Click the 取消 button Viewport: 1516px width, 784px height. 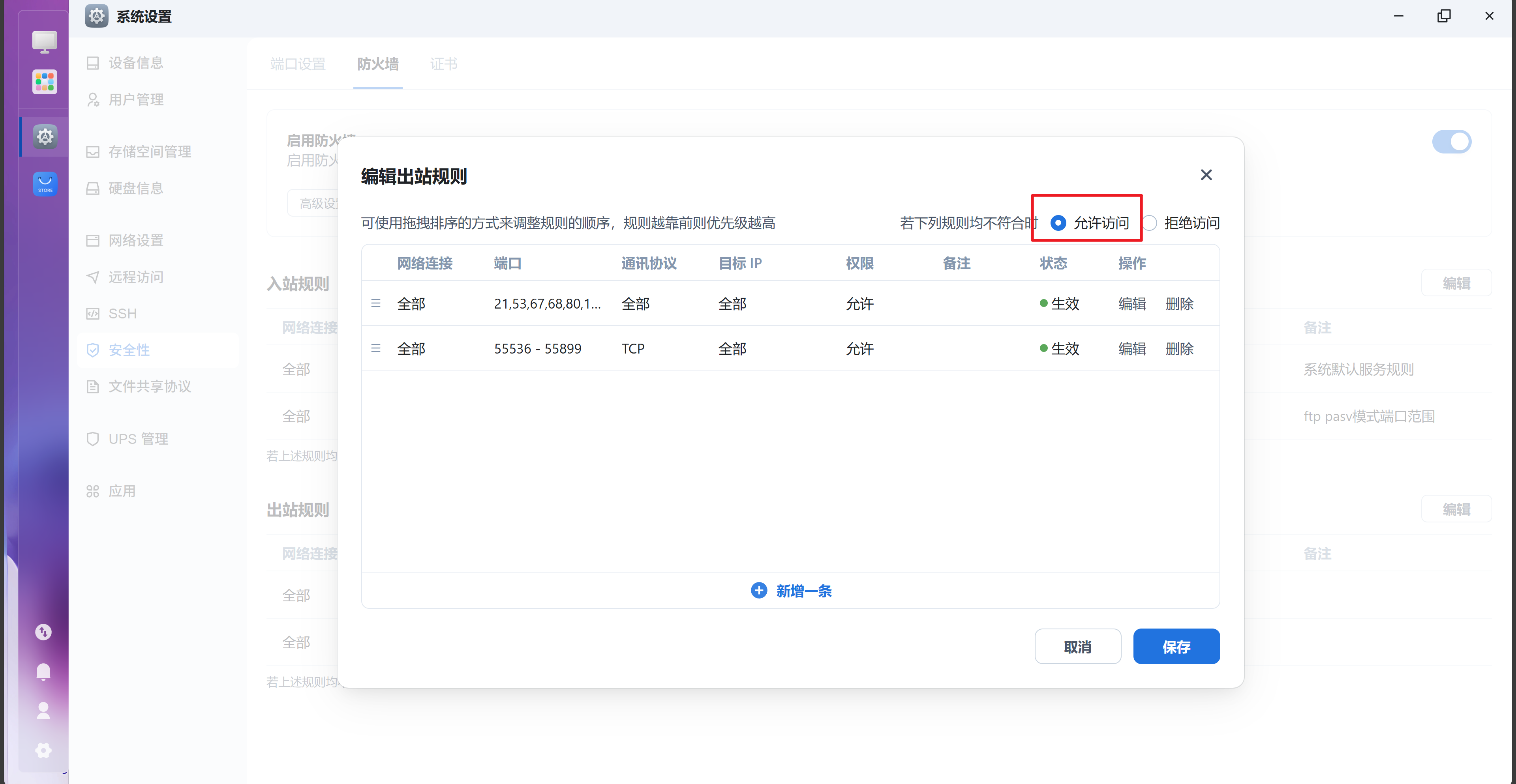[x=1077, y=646]
